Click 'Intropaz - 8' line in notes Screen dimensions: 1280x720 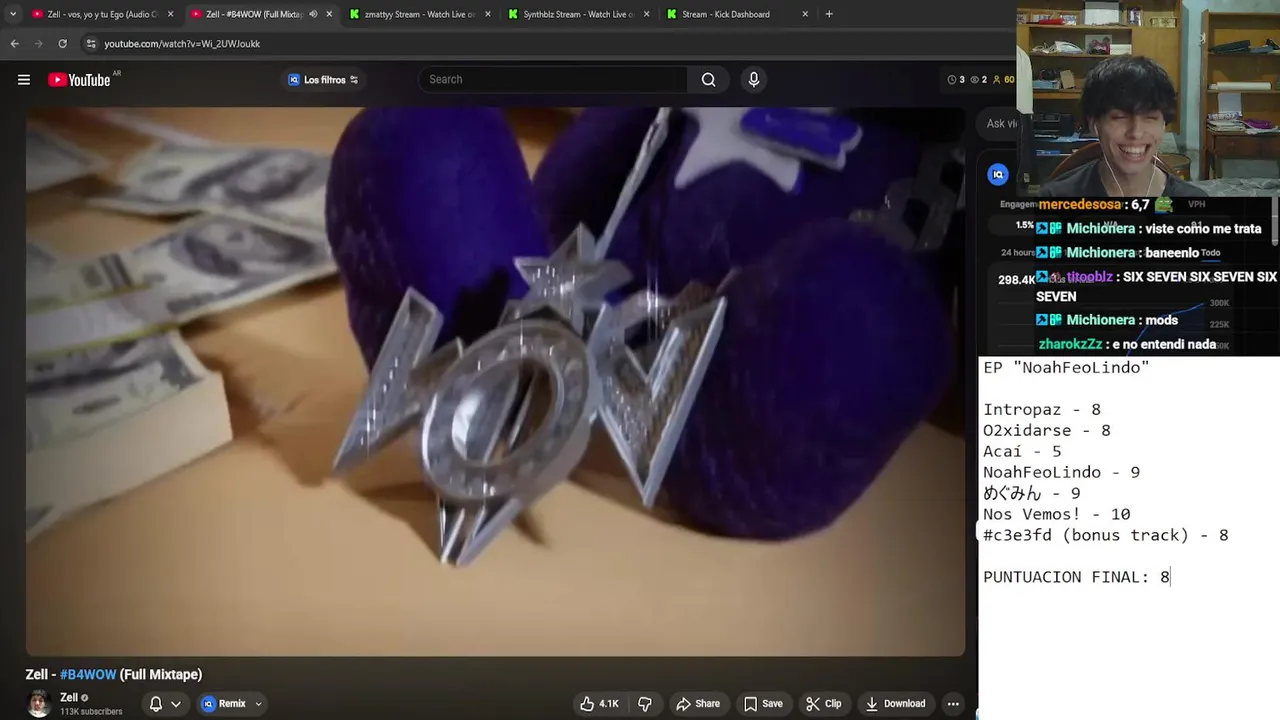1042,409
